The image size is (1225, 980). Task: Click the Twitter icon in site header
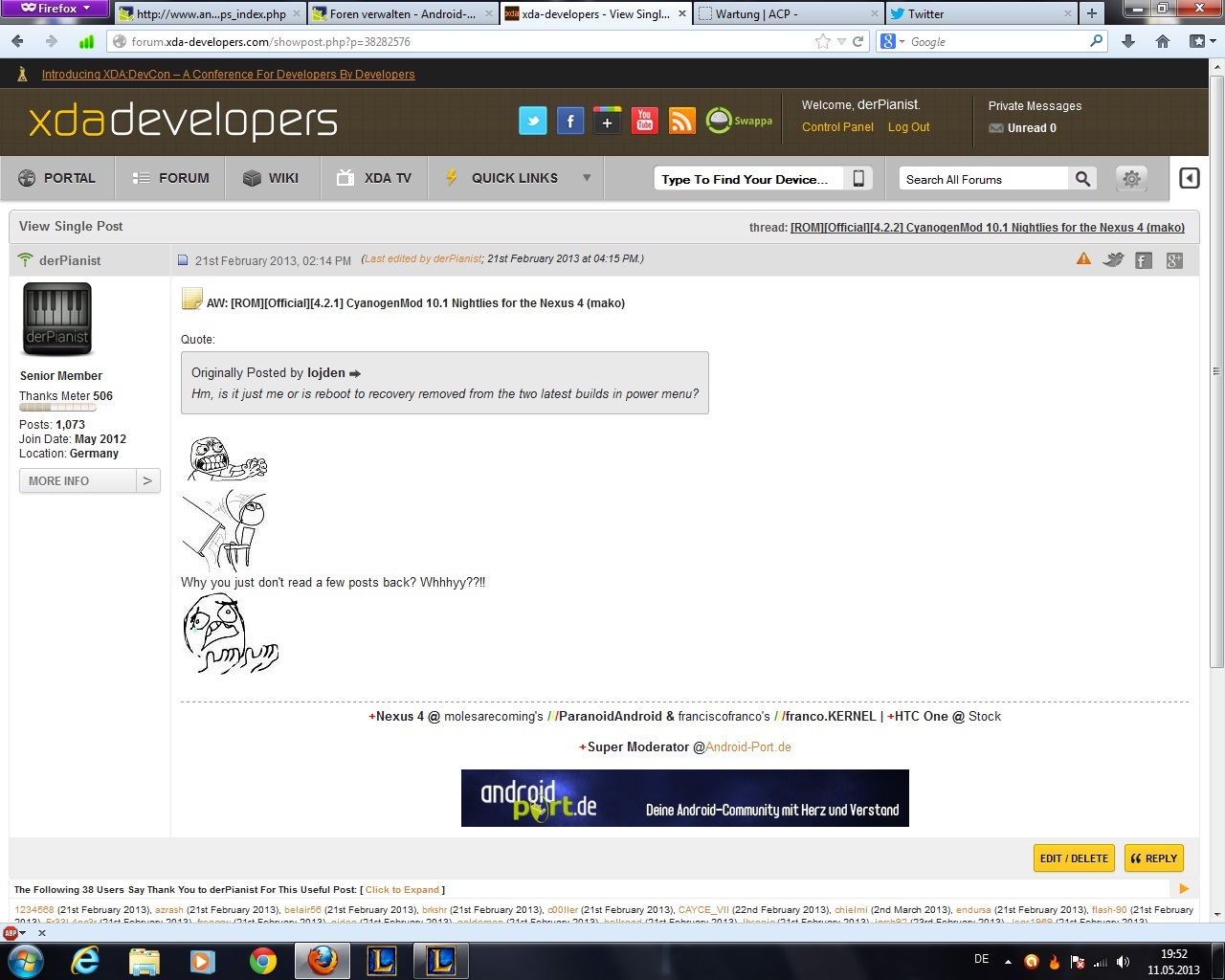tap(533, 122)
